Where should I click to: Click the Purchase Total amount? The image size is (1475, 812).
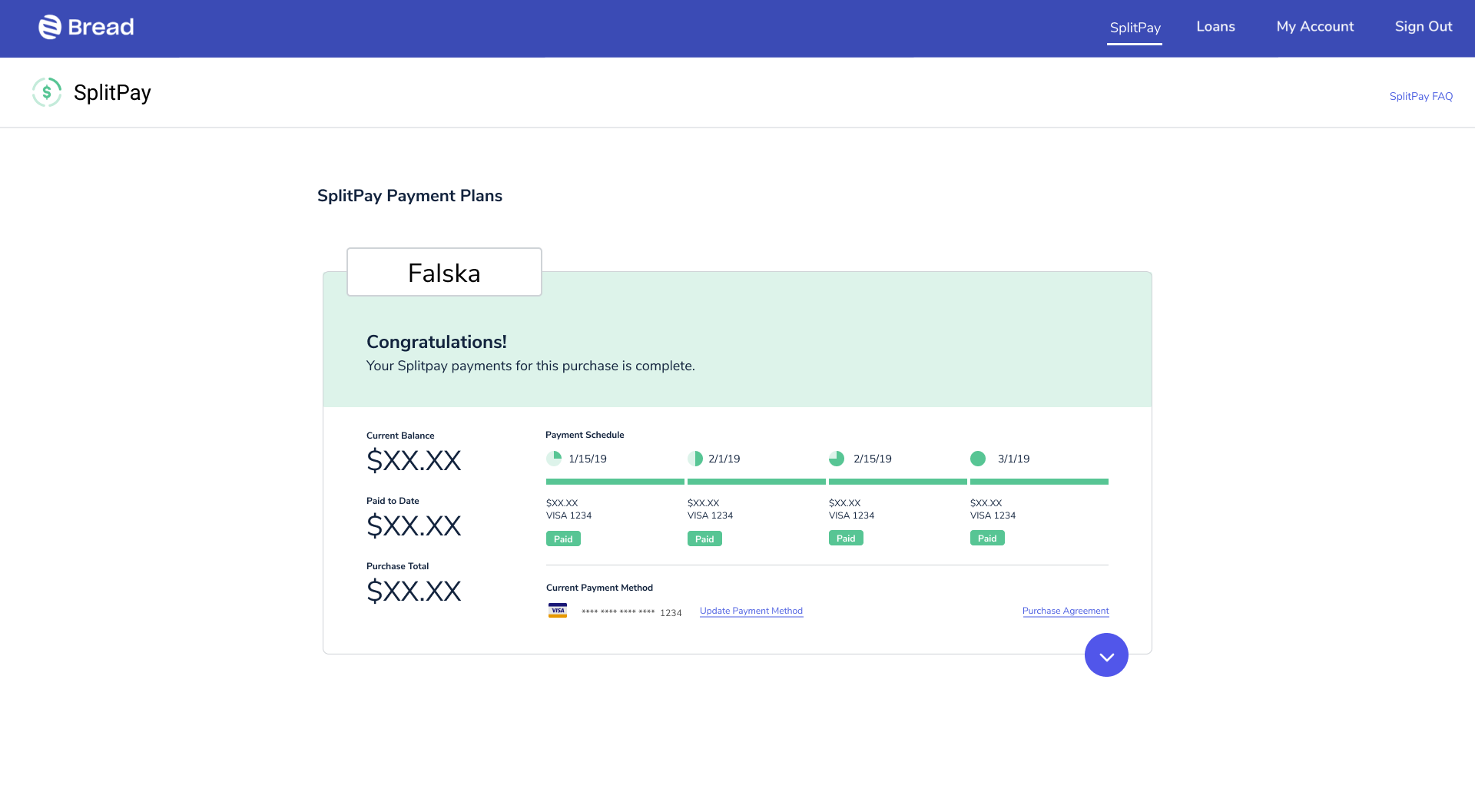click(414, 591)
